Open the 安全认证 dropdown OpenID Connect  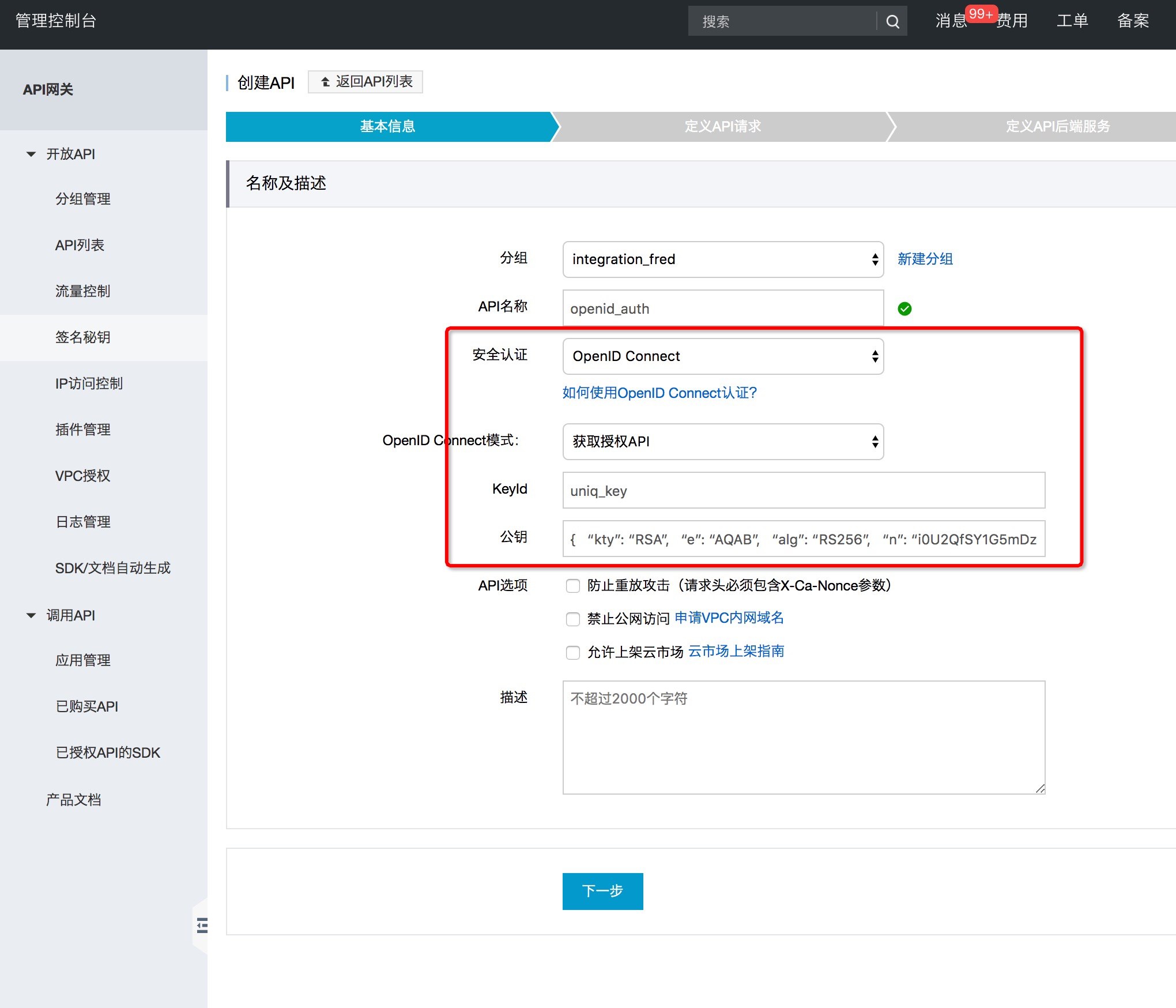click(723, 356)
